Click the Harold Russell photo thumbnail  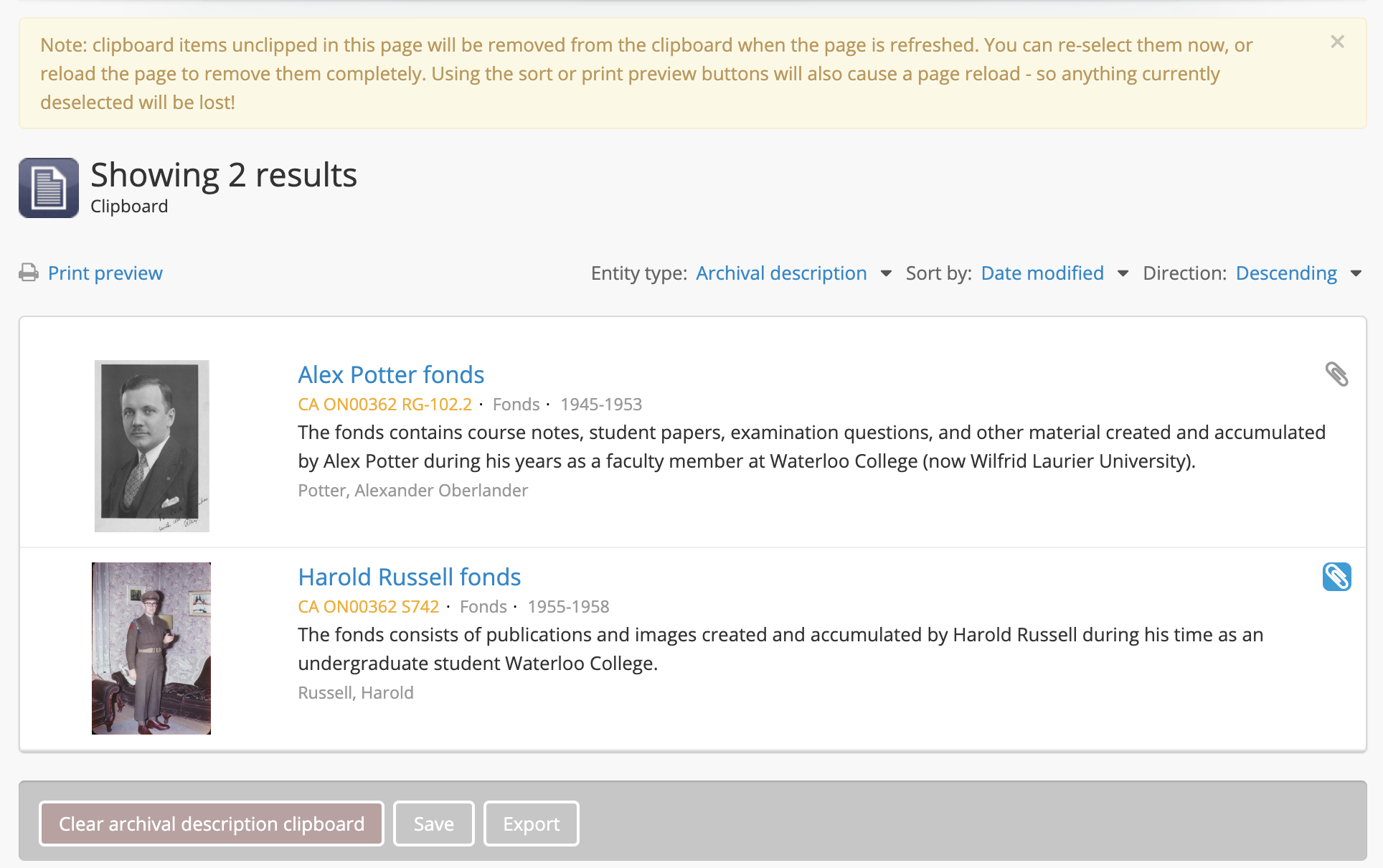[x=151, y=648]
